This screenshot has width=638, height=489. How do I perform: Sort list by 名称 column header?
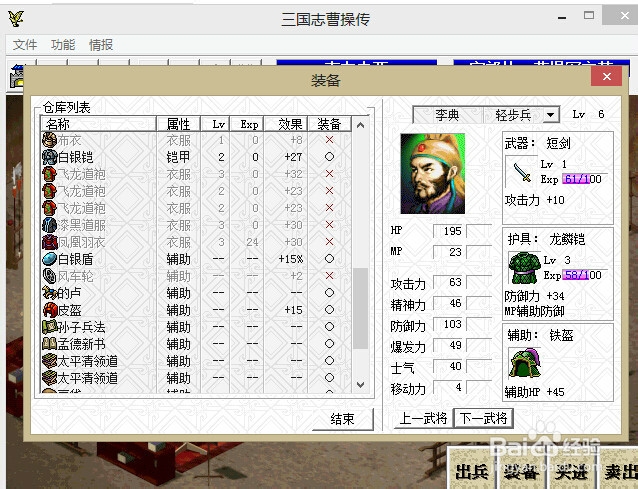tap(98, 124)
